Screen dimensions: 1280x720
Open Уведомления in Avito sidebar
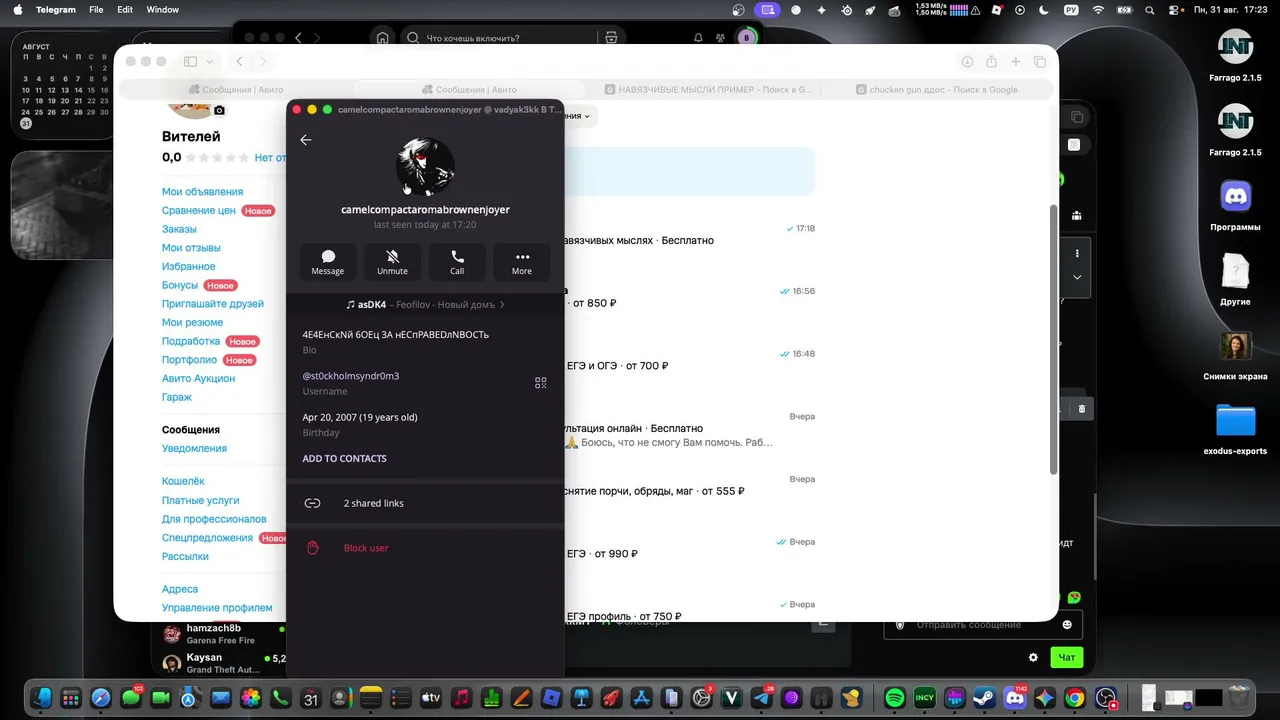point(194,449)
